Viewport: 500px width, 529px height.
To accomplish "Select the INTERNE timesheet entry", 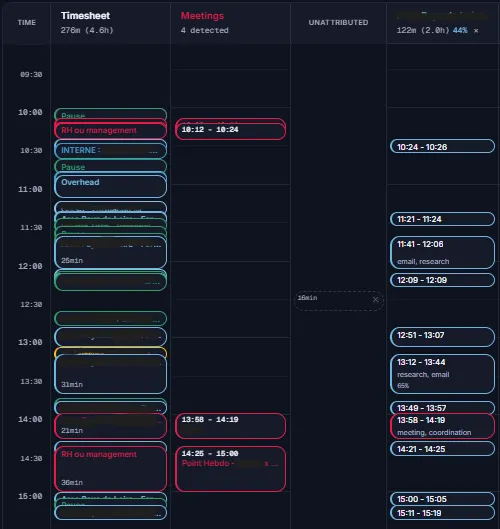I will [x=110, y=151].
